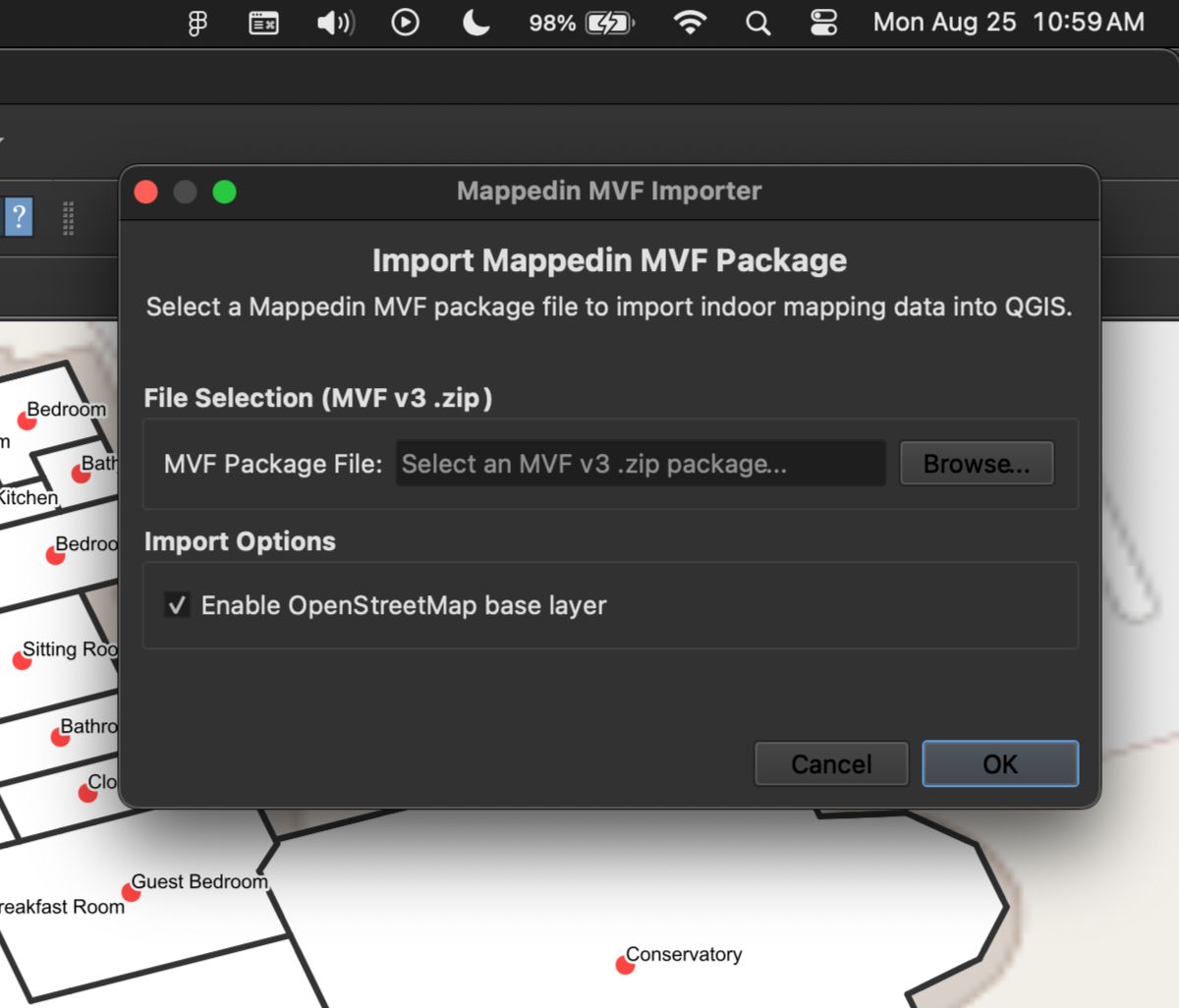Screen dimensions: 1179x1008
Task: Open Spotlight search
Action: click(758, 23)
